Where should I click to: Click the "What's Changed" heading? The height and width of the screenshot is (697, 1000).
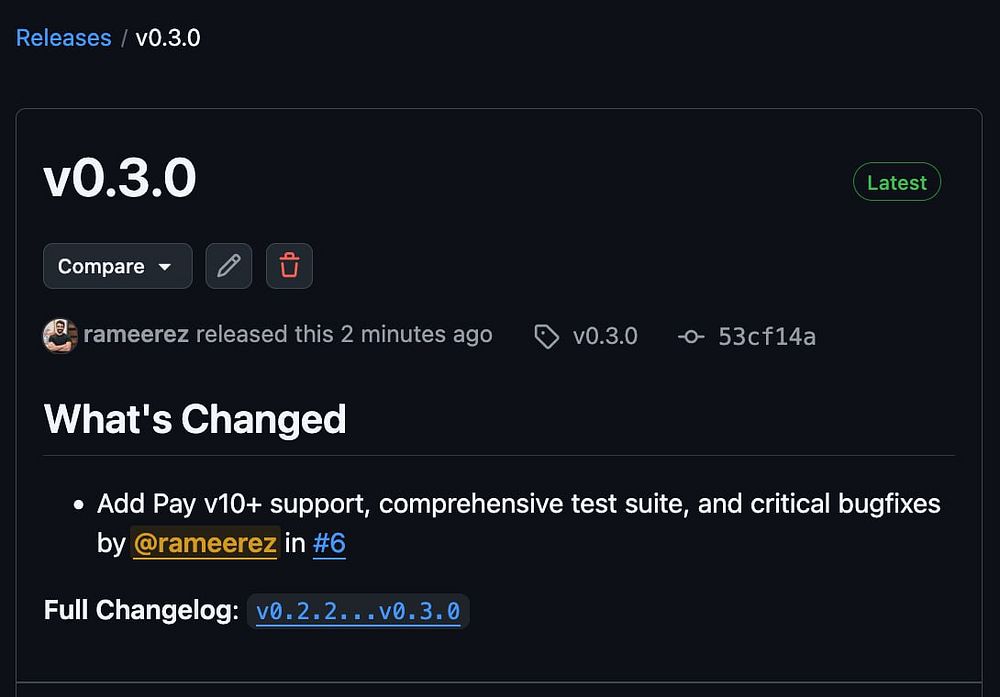195,419
